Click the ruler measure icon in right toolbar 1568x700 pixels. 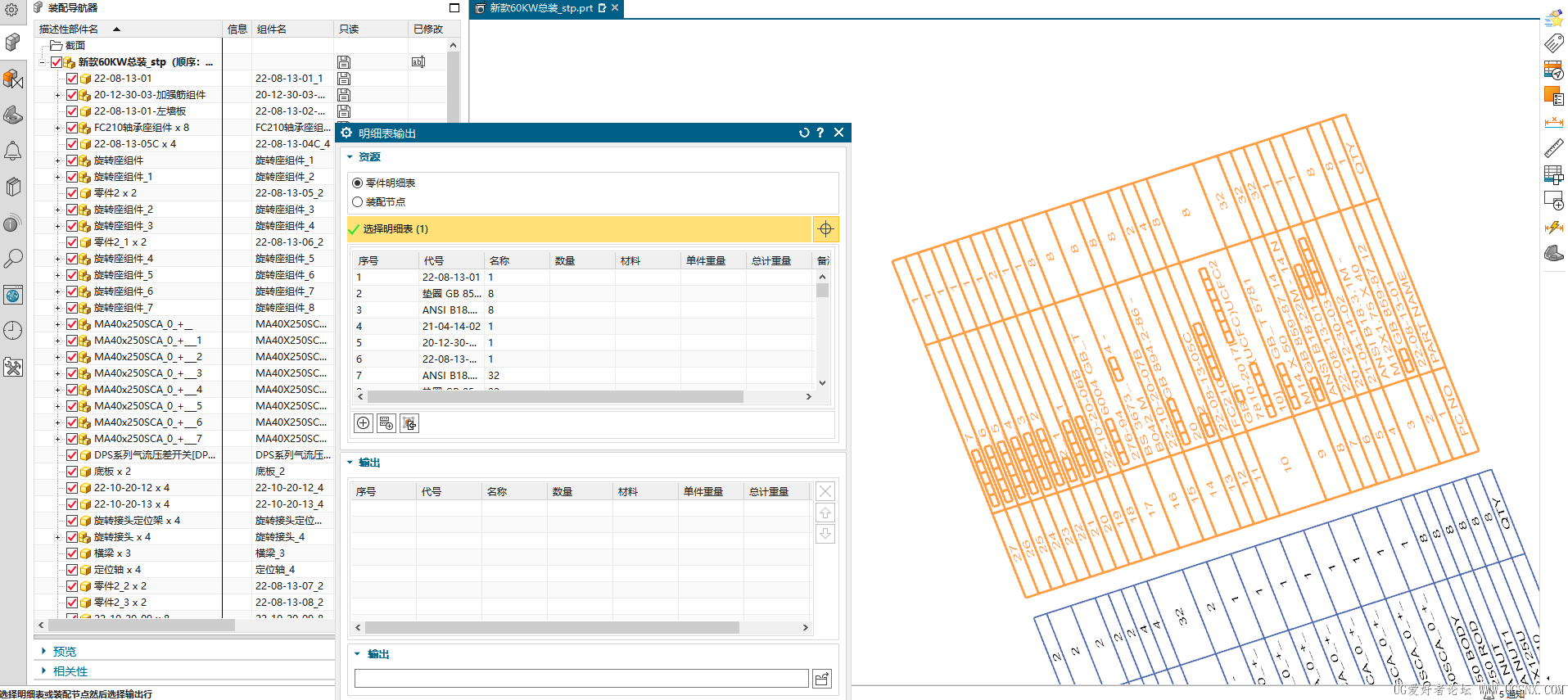coord(1553,148)
